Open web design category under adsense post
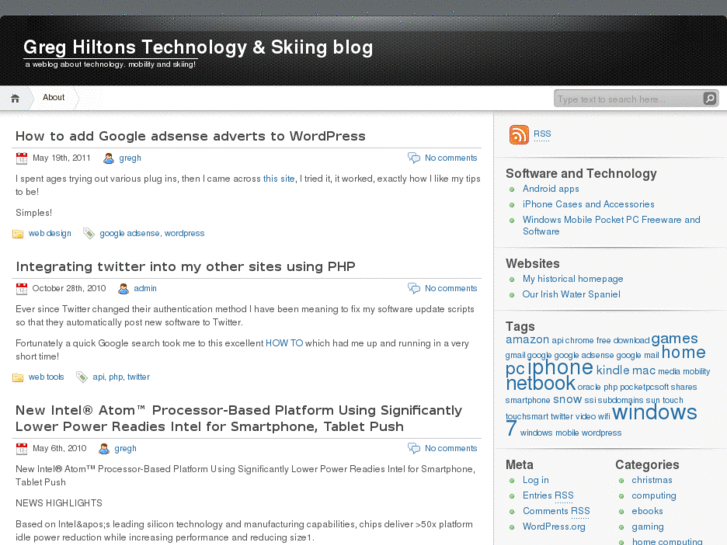727x545 pixels. click(x=50, y=233)
